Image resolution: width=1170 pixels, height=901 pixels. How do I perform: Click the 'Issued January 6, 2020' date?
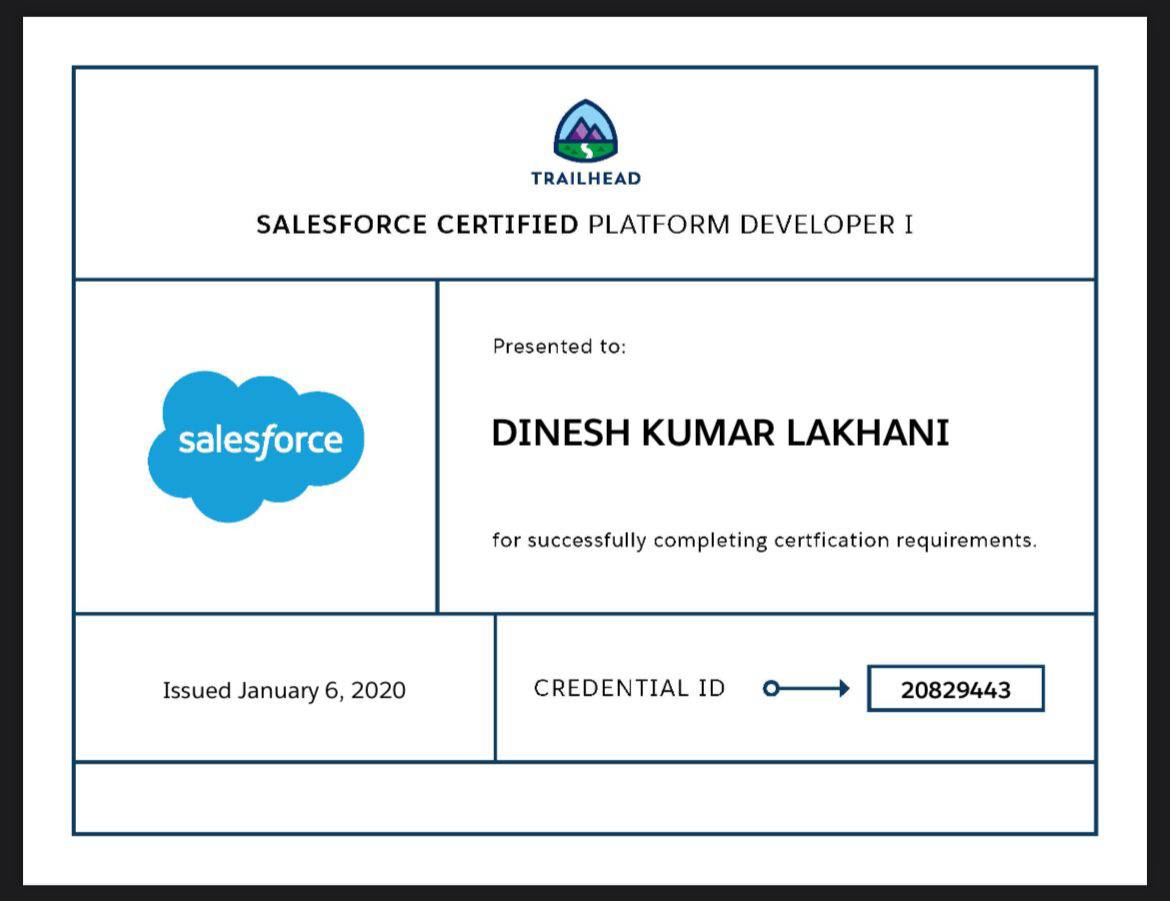[x=284, y=690]
